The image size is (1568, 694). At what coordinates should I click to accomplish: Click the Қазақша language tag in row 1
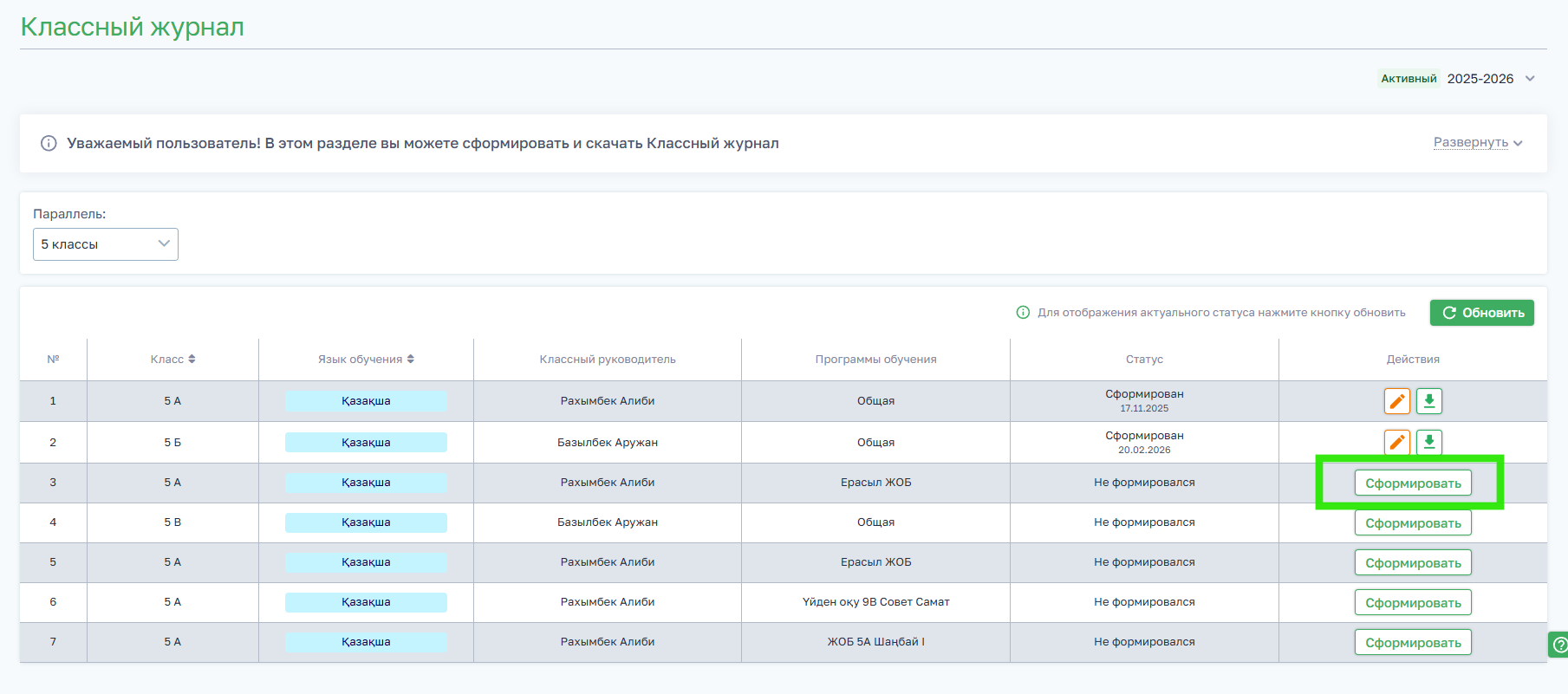(x=366, y=401)
